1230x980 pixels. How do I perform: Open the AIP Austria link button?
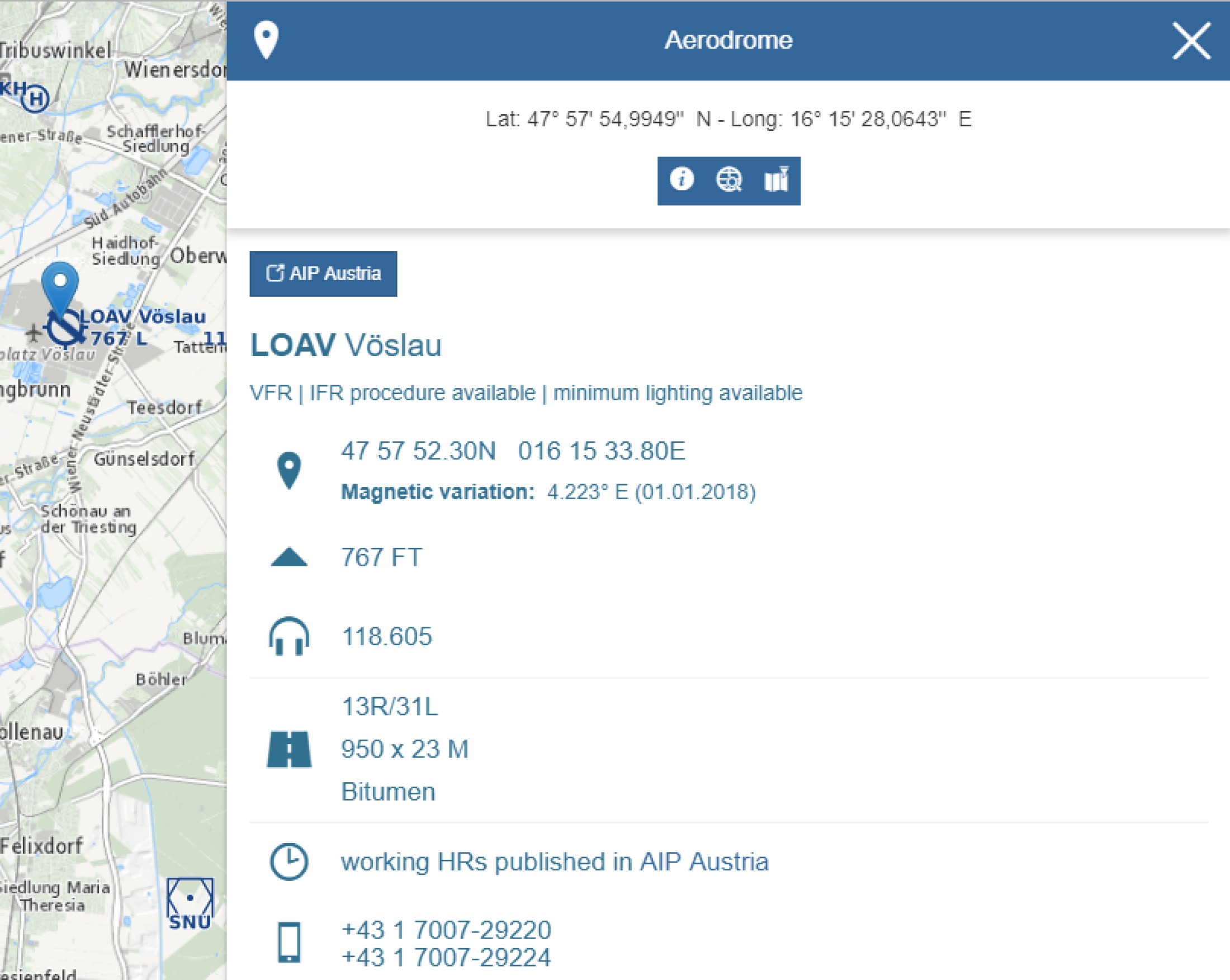tap(323, 273)
